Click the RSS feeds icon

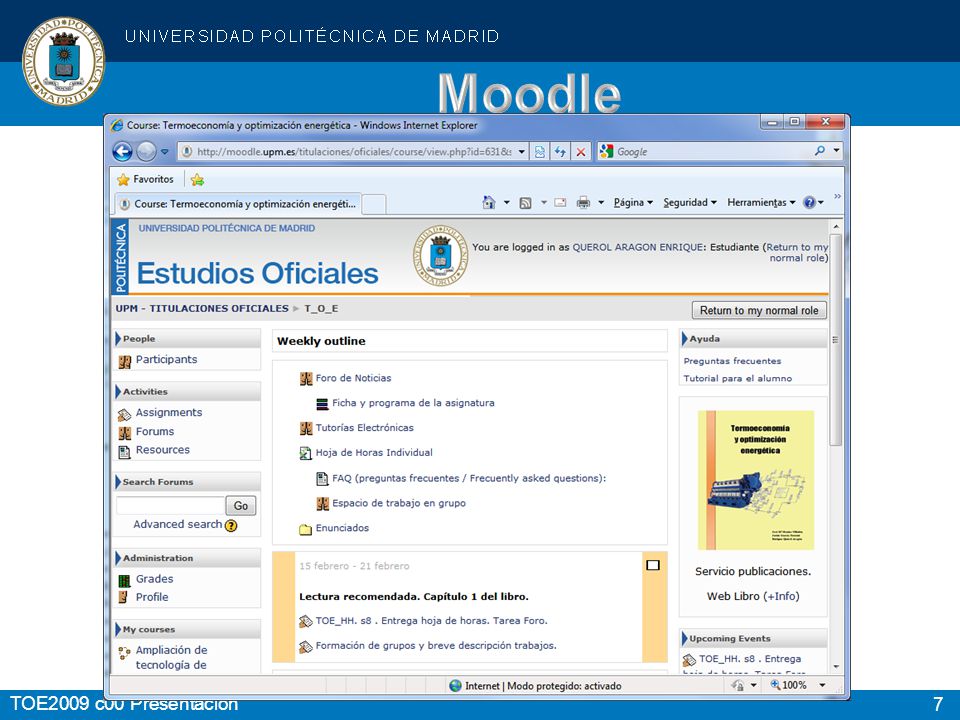525,203
